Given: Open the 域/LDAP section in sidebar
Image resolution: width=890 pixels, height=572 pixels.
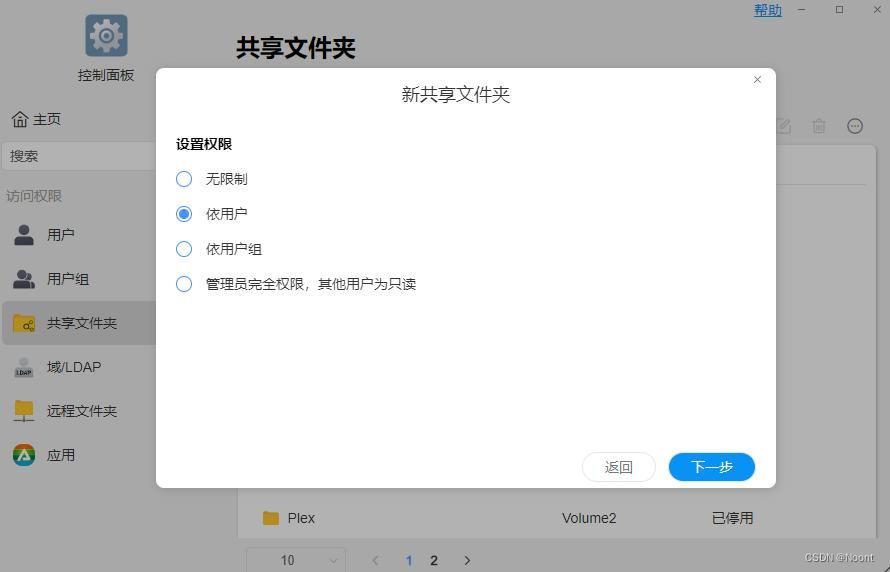Looking at the screenshot, I should point(73,367).
